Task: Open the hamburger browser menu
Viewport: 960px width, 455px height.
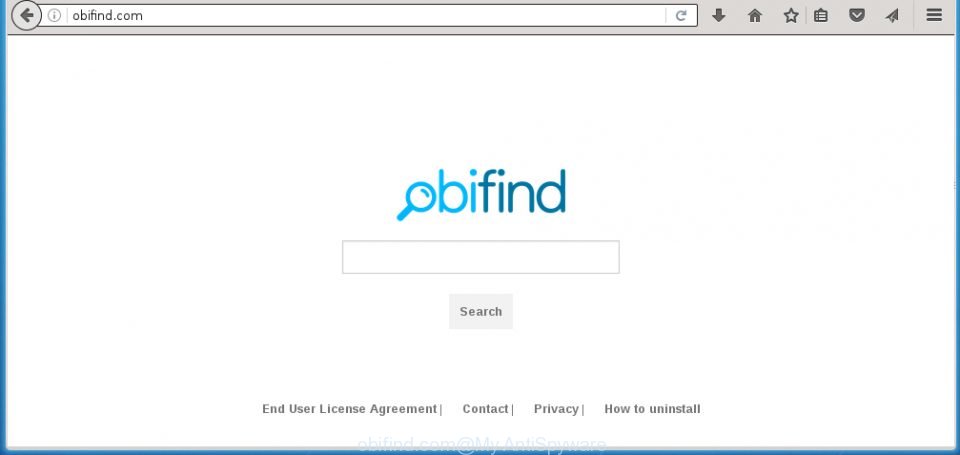Action: pos(934,15)
